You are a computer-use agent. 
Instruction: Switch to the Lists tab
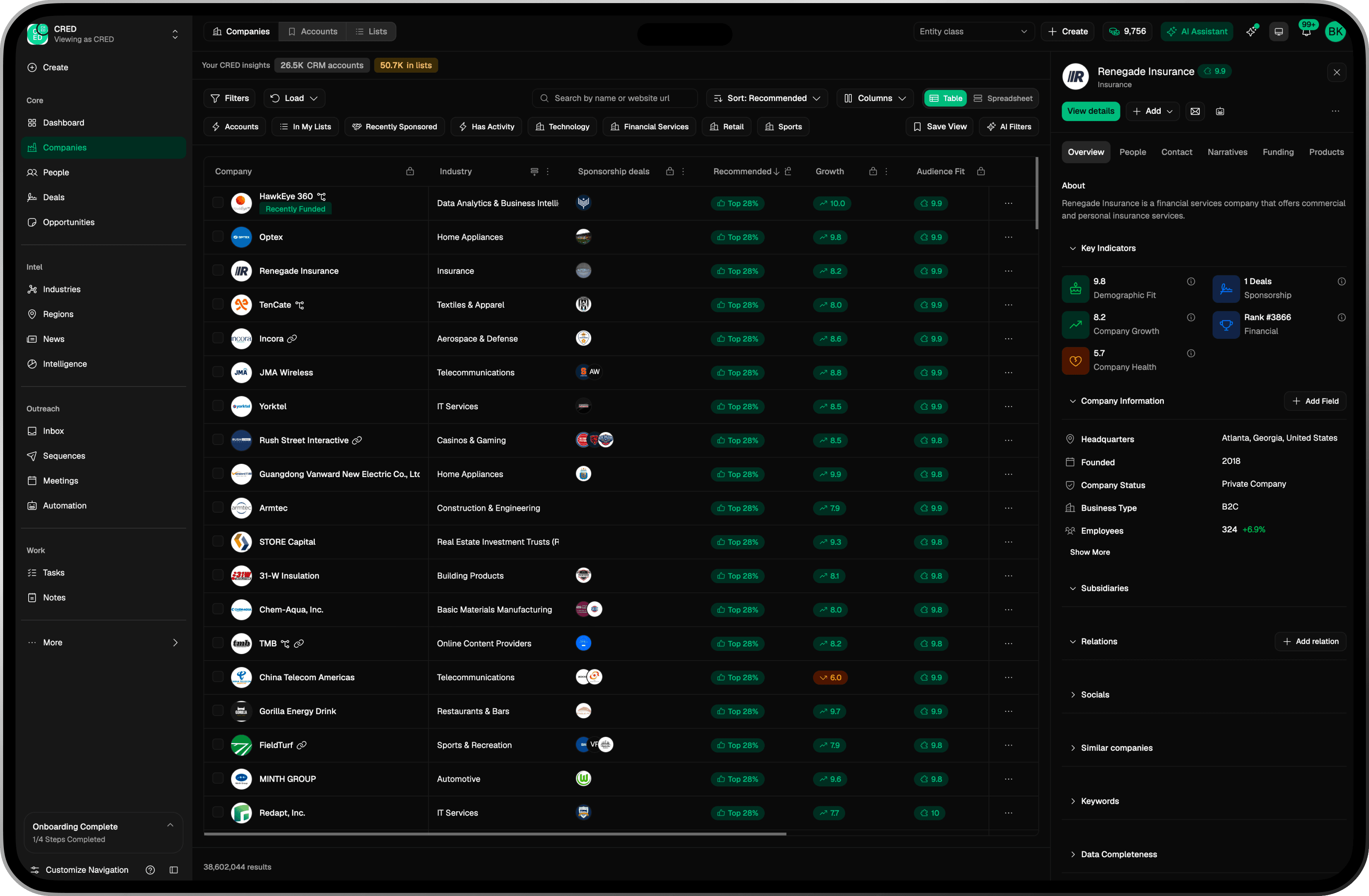click(372, 32)
